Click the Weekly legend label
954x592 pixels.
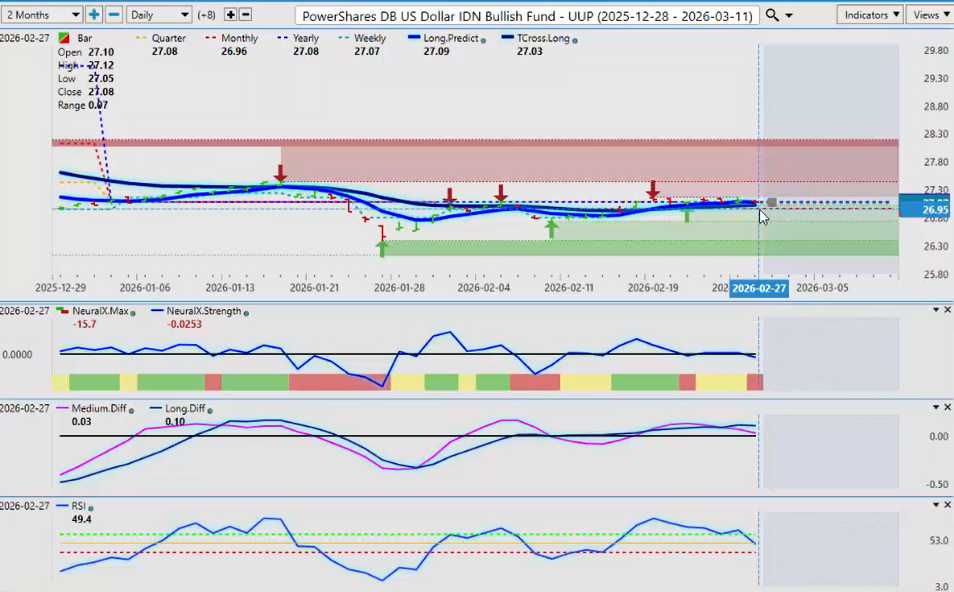coord(369,38)
